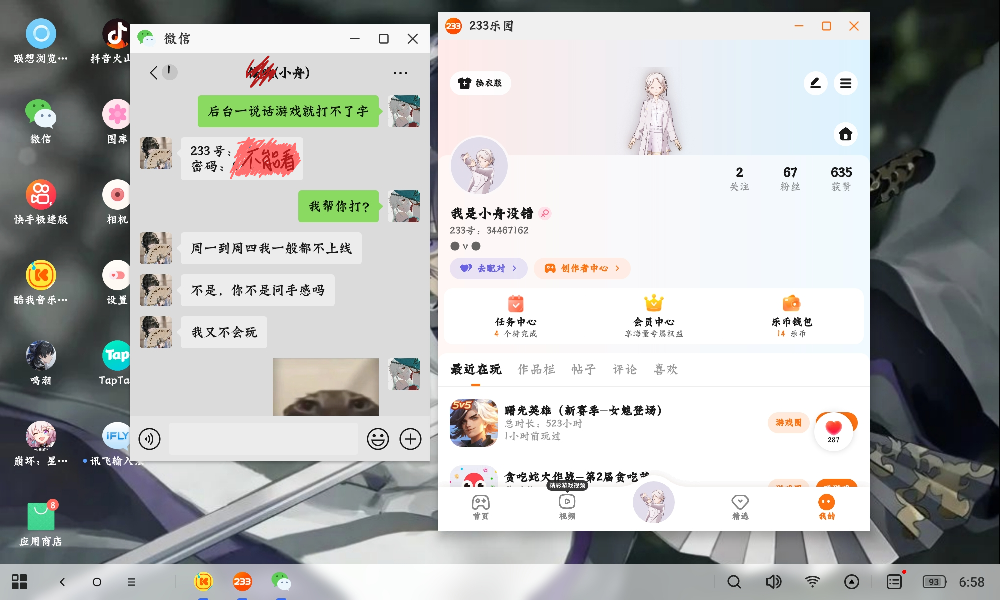Open the emoji picker in WeChat
Viewport: 1000px width, 600px height.
pyautogui.click(x=378, y=439)
